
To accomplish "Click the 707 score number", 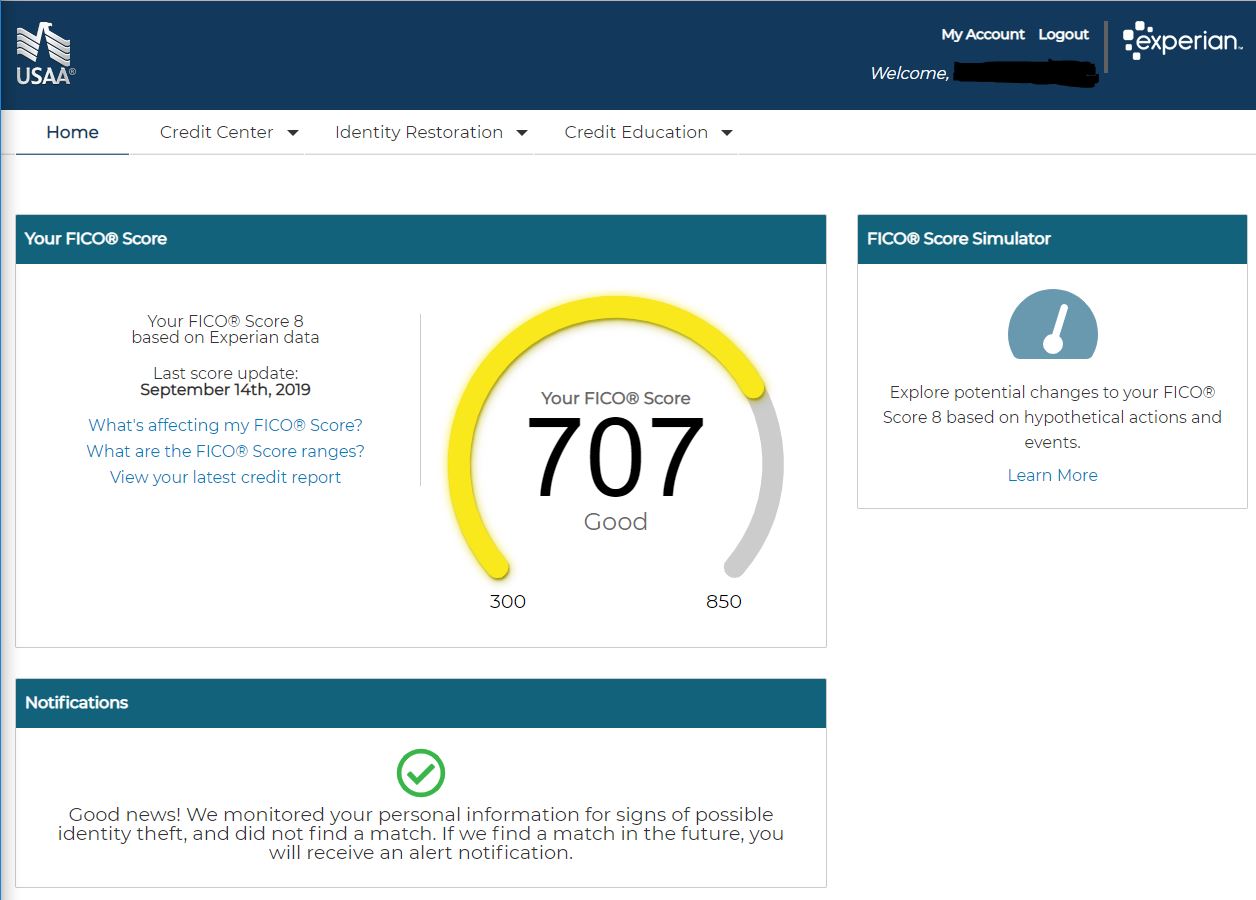I will click(615, 458).
